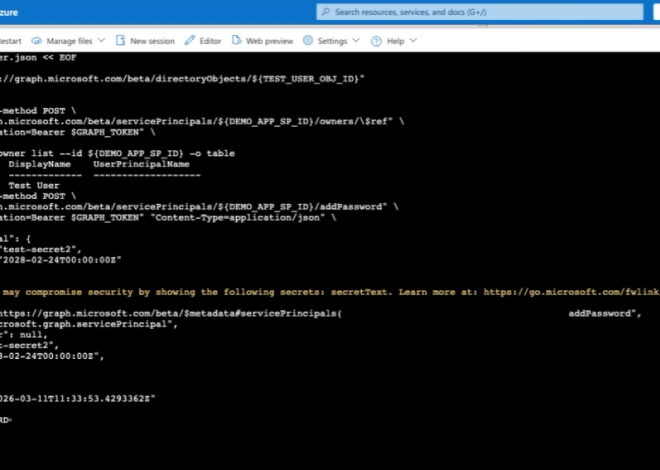Viewport: 660px width, 470px height.
Task: Click the go.microsoft.com/fwlink URL in warning
Action: coord(571,292)
